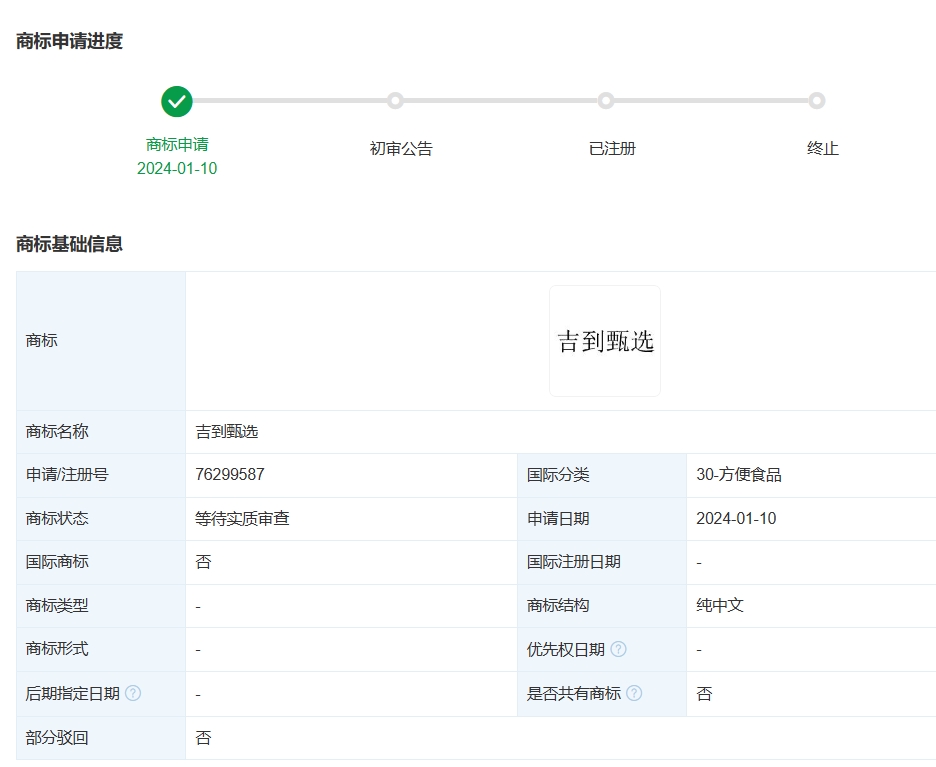Click the 否 value in 部分驳回 row
This screenshot has height=767, width=936.
(x=200, y=737)
